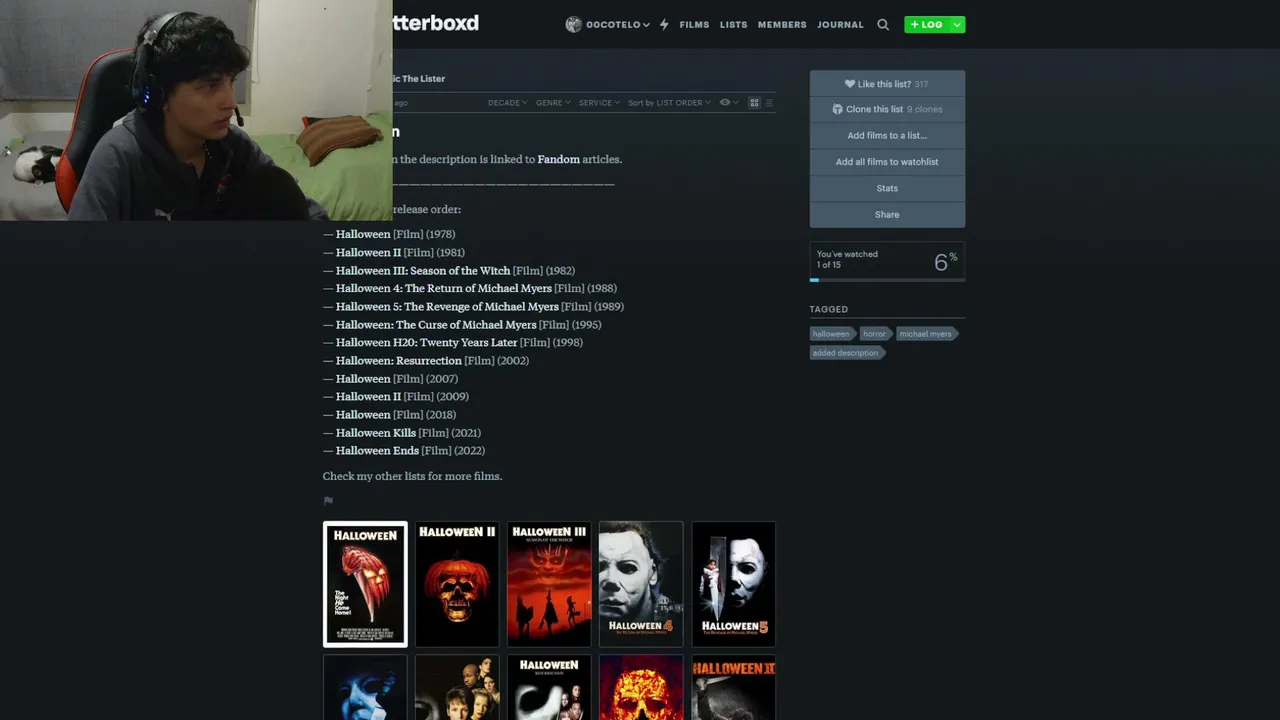Choose Add films to a list

click(887, 135)
